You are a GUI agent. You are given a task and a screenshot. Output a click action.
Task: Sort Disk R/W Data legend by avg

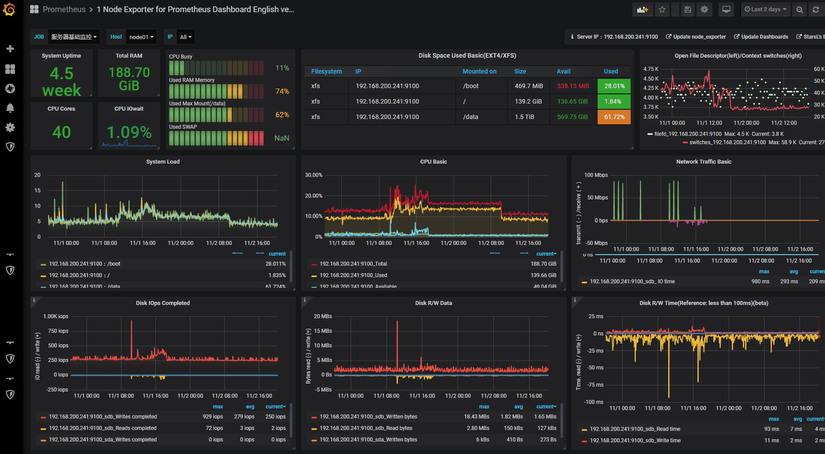click(519, 407)
